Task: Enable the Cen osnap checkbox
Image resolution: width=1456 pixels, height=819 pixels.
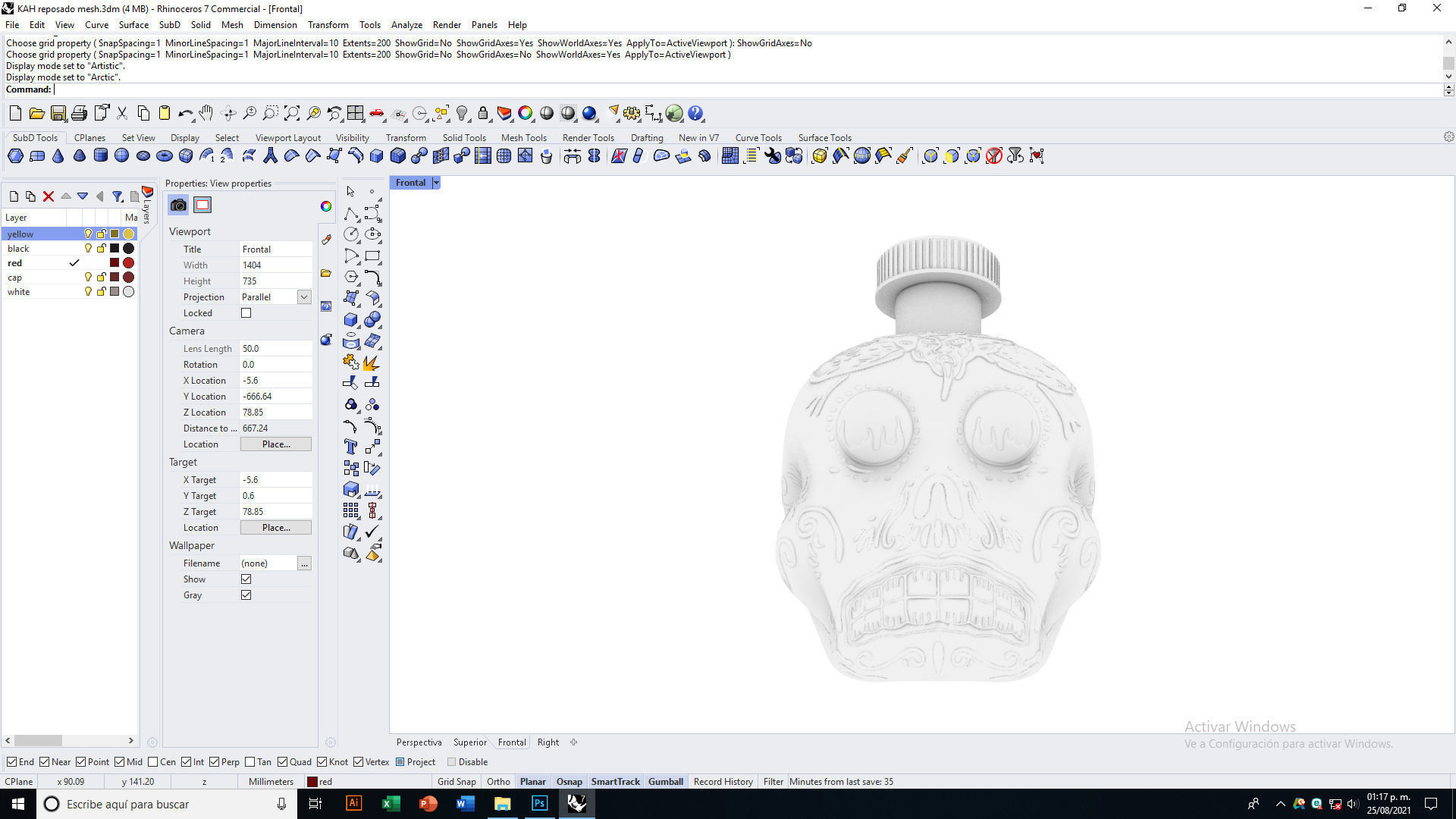Action: [153, 762]
